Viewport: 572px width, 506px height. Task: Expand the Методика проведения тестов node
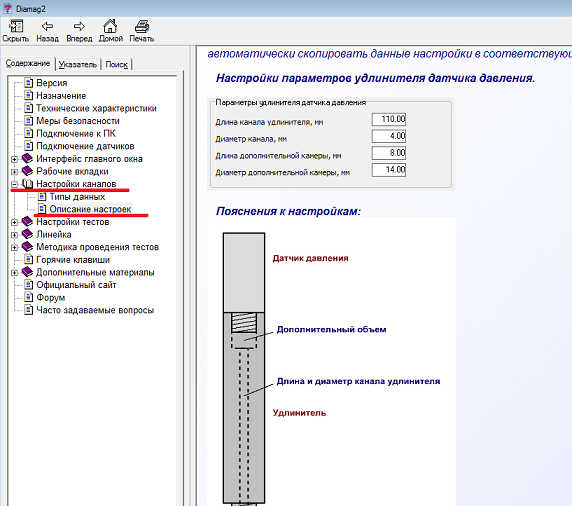click(14, 247)
